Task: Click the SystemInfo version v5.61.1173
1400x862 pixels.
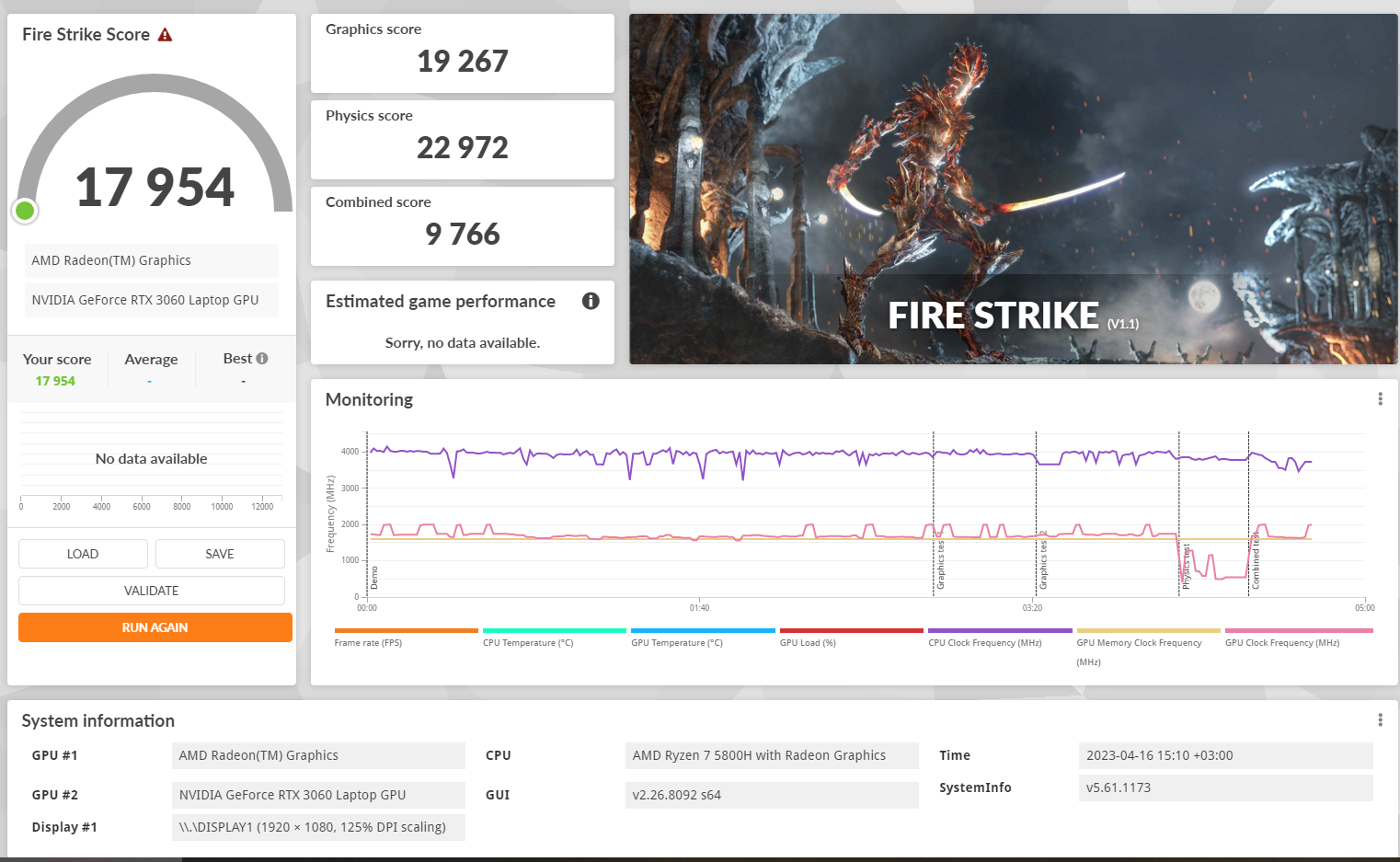Action: click(x=1226, y=787)
